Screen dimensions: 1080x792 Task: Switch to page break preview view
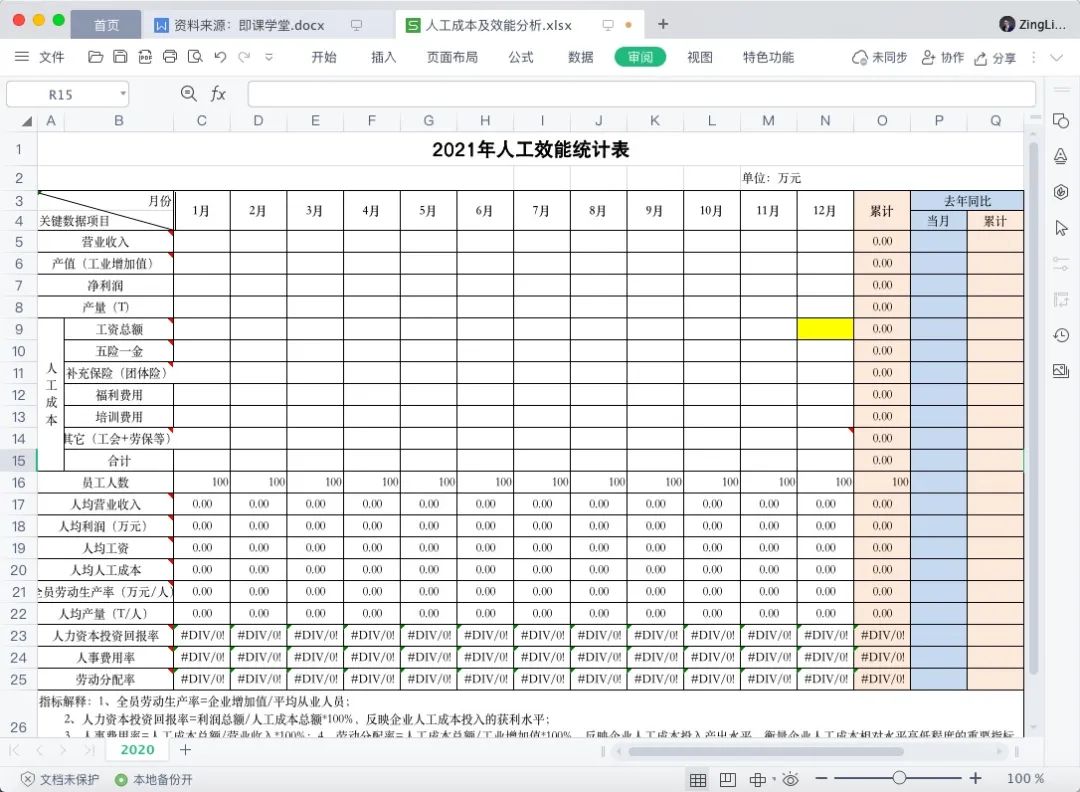727,779
